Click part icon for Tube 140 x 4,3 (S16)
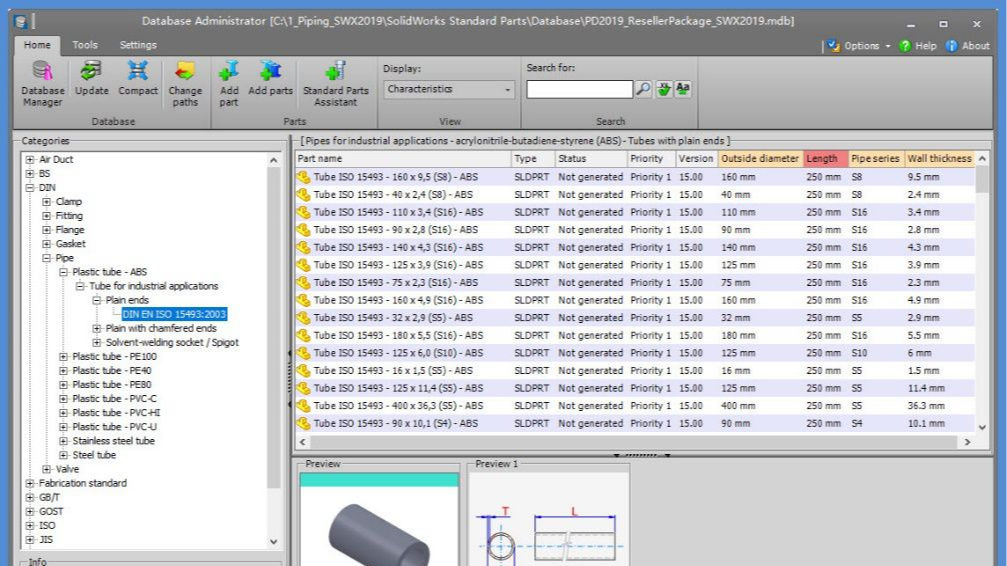This screenshot has width=1007, height=566. pyautogui.click(x=303, y=247)
